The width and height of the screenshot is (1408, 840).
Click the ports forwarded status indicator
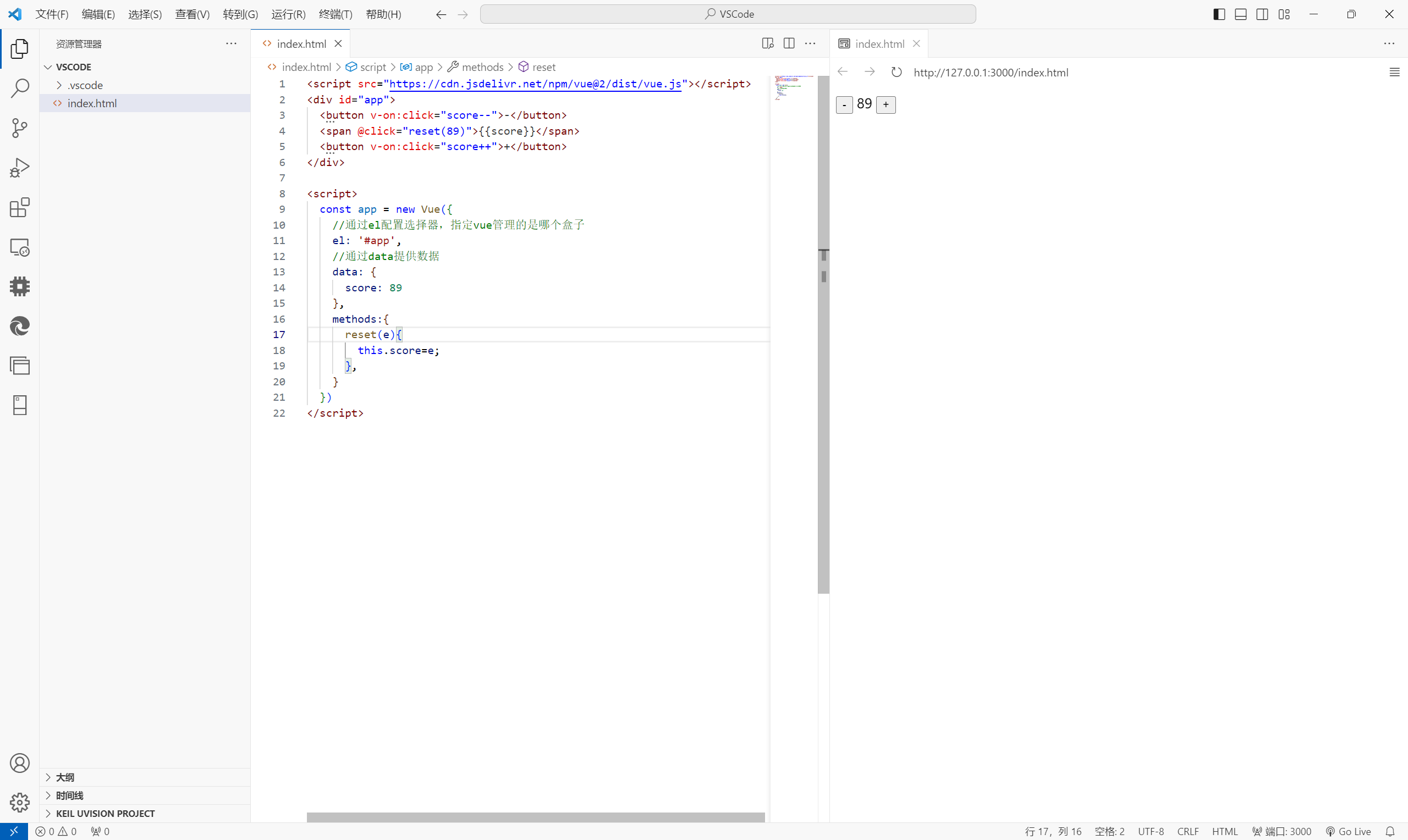(100, 831)
